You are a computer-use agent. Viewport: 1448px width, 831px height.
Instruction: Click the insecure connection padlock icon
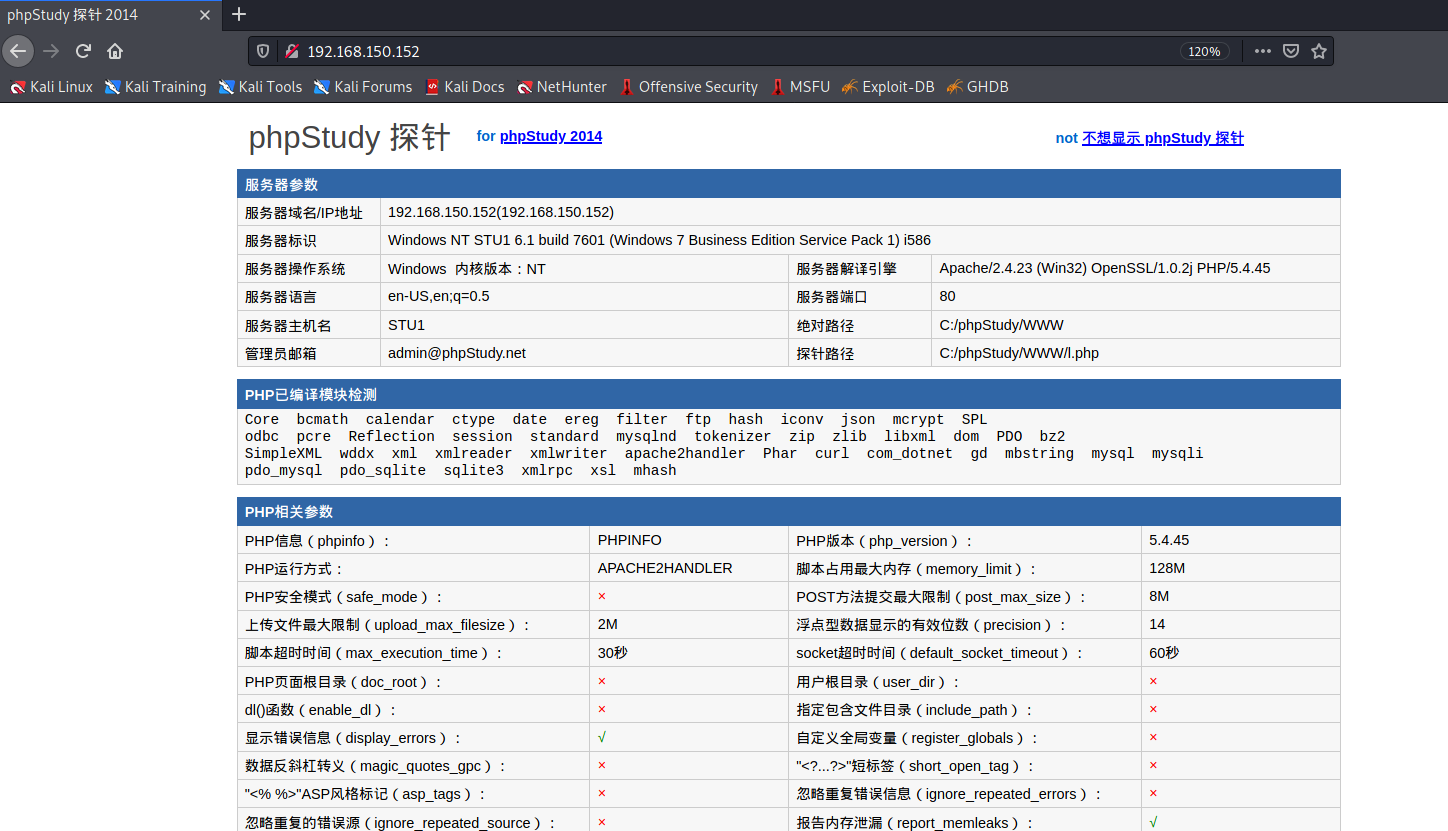pos(292,51)
